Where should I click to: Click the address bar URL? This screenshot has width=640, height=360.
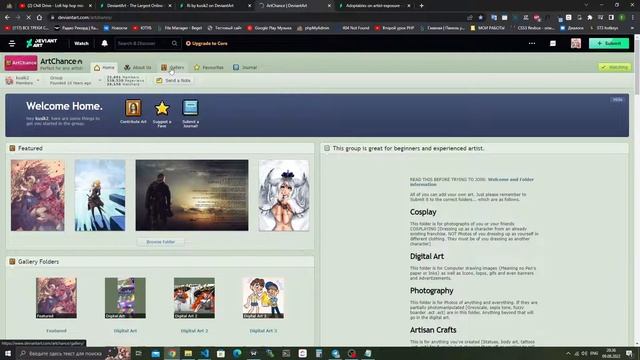pyautogui.click(x=84, y=18)
